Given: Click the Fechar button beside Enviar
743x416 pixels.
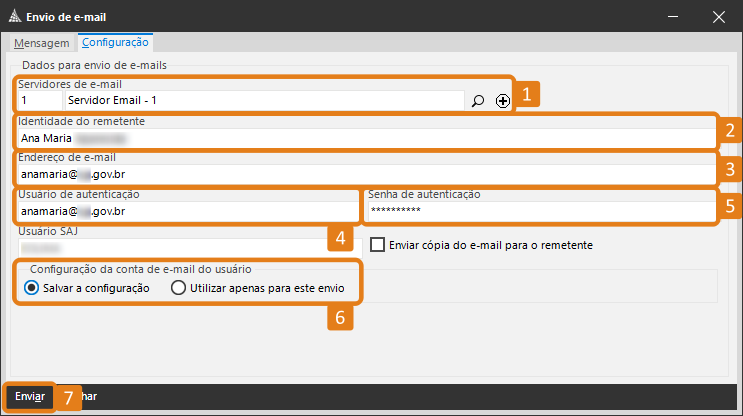Looking at the screenshot, I should [x=88, y=397].
